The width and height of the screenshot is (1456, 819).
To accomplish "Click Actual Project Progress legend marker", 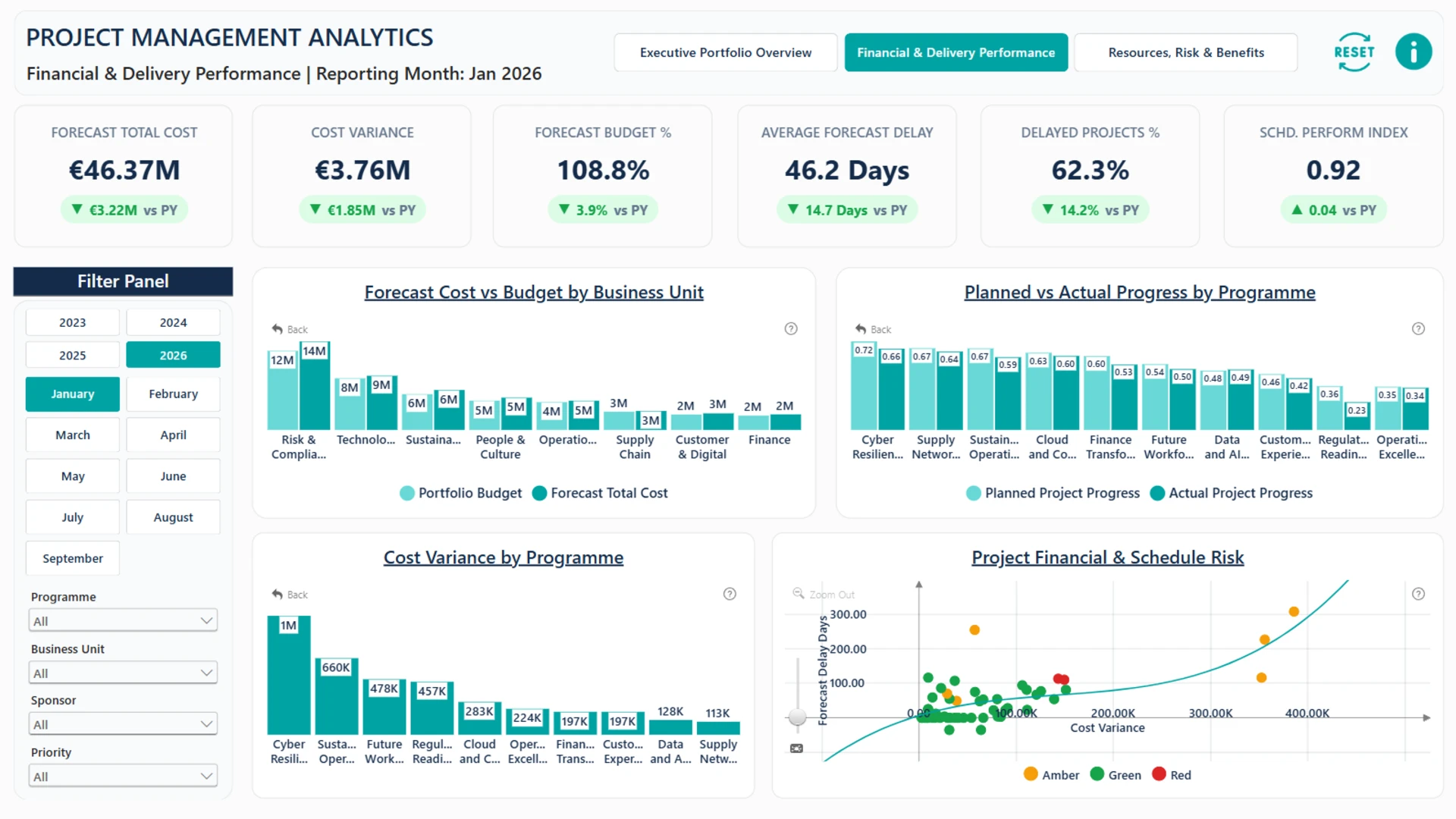I will tap(1157, 493).
